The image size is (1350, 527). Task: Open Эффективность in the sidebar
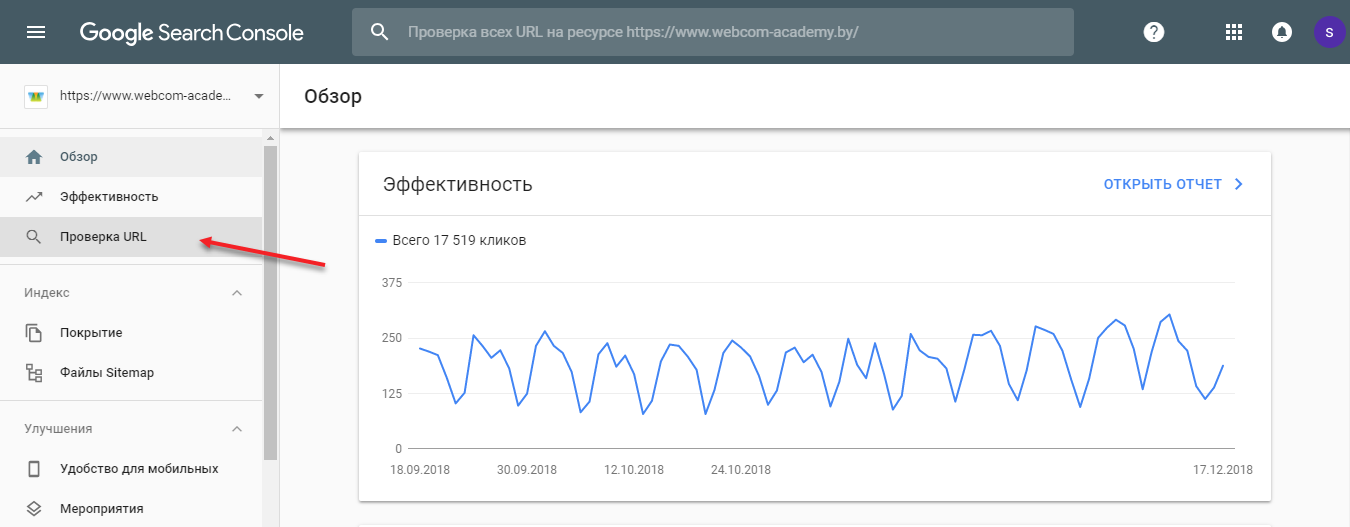109,197
